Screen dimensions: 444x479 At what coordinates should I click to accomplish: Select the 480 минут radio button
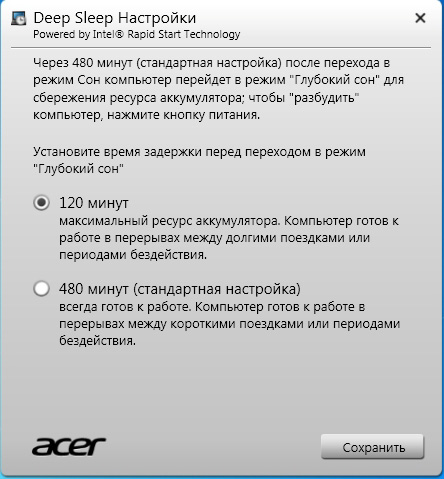click(41, 289)
